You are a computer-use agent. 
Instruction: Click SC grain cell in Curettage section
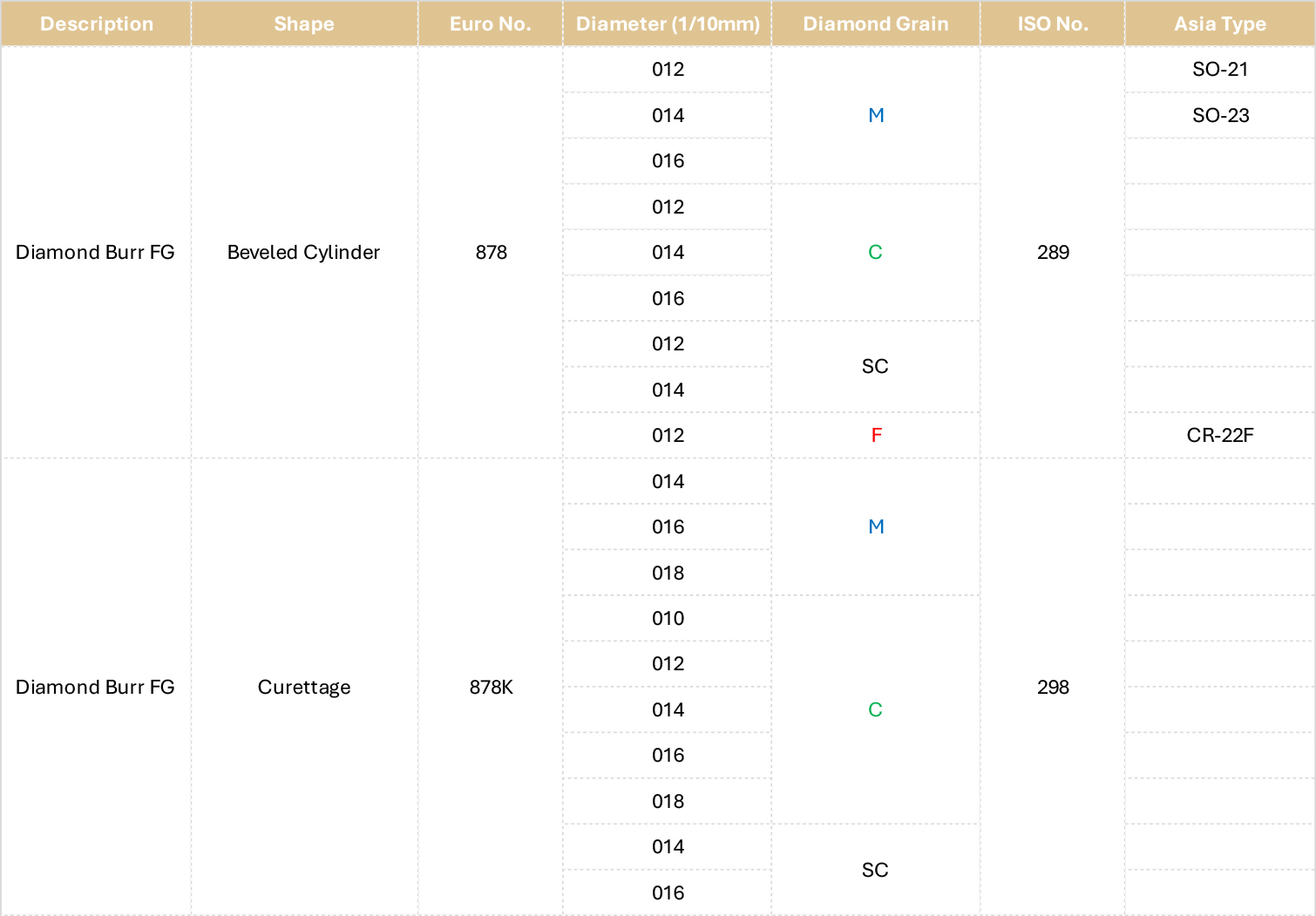876,870
